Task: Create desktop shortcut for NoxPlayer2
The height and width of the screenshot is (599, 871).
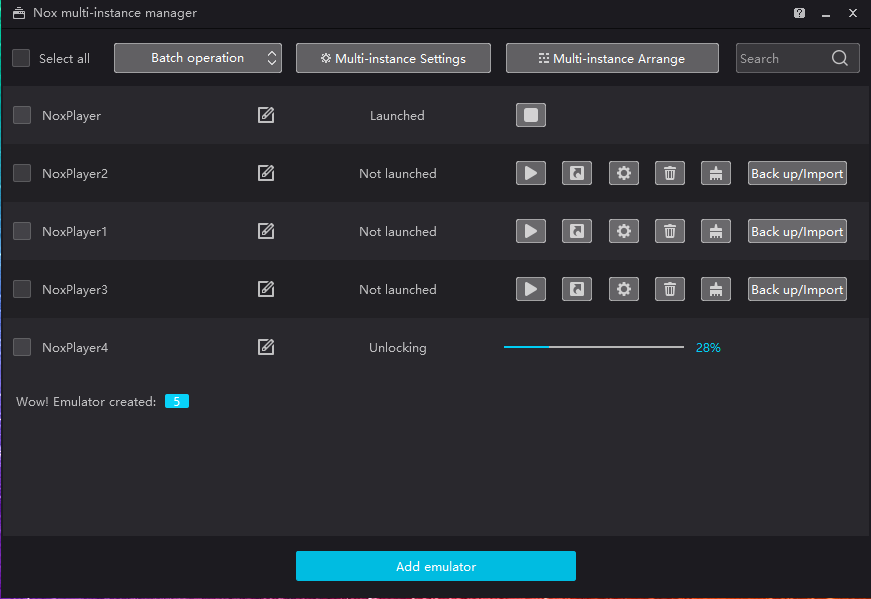Action: 577,173
